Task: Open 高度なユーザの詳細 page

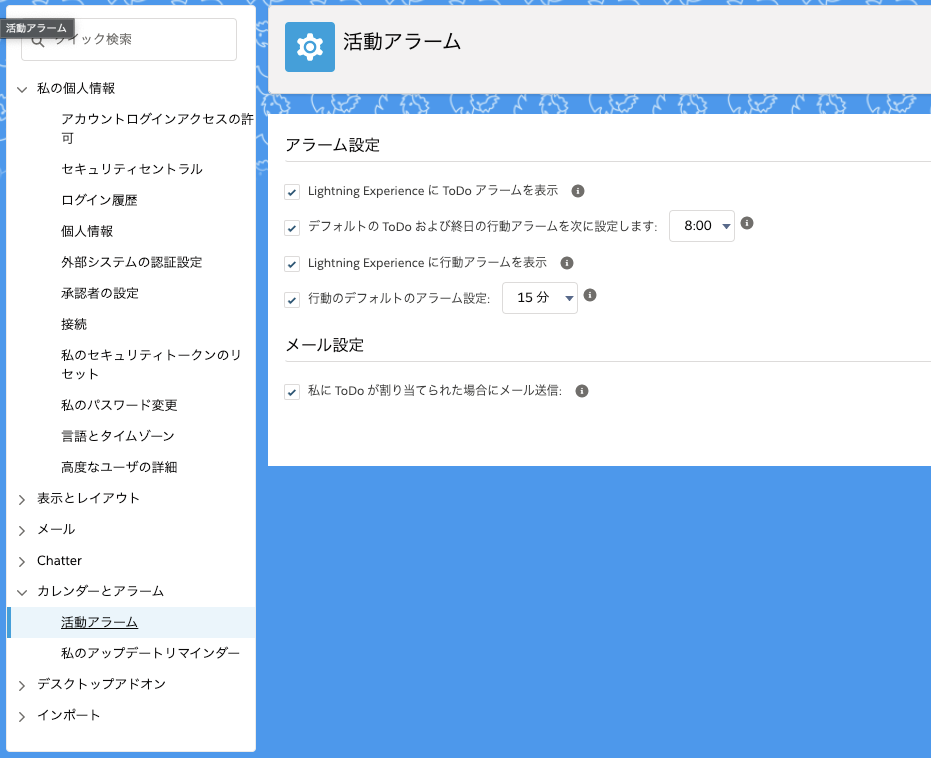Action: click(119, 467)
